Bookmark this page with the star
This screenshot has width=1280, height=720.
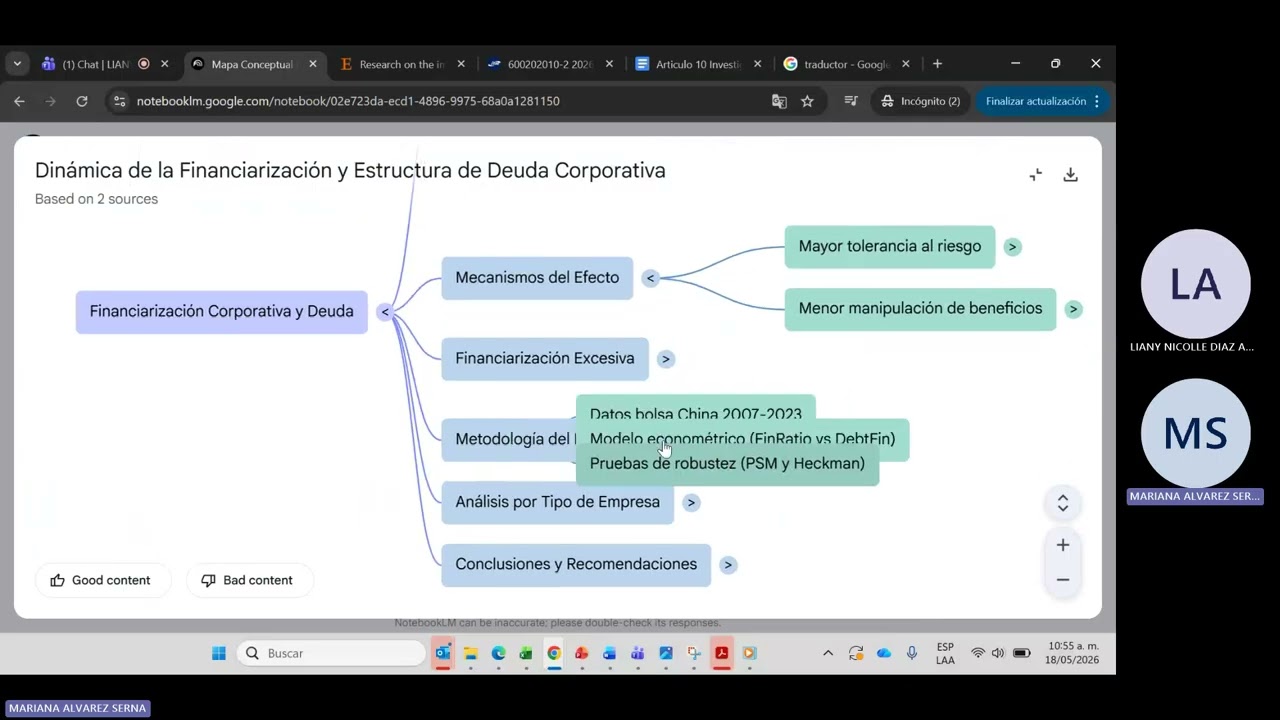[807, 101]
